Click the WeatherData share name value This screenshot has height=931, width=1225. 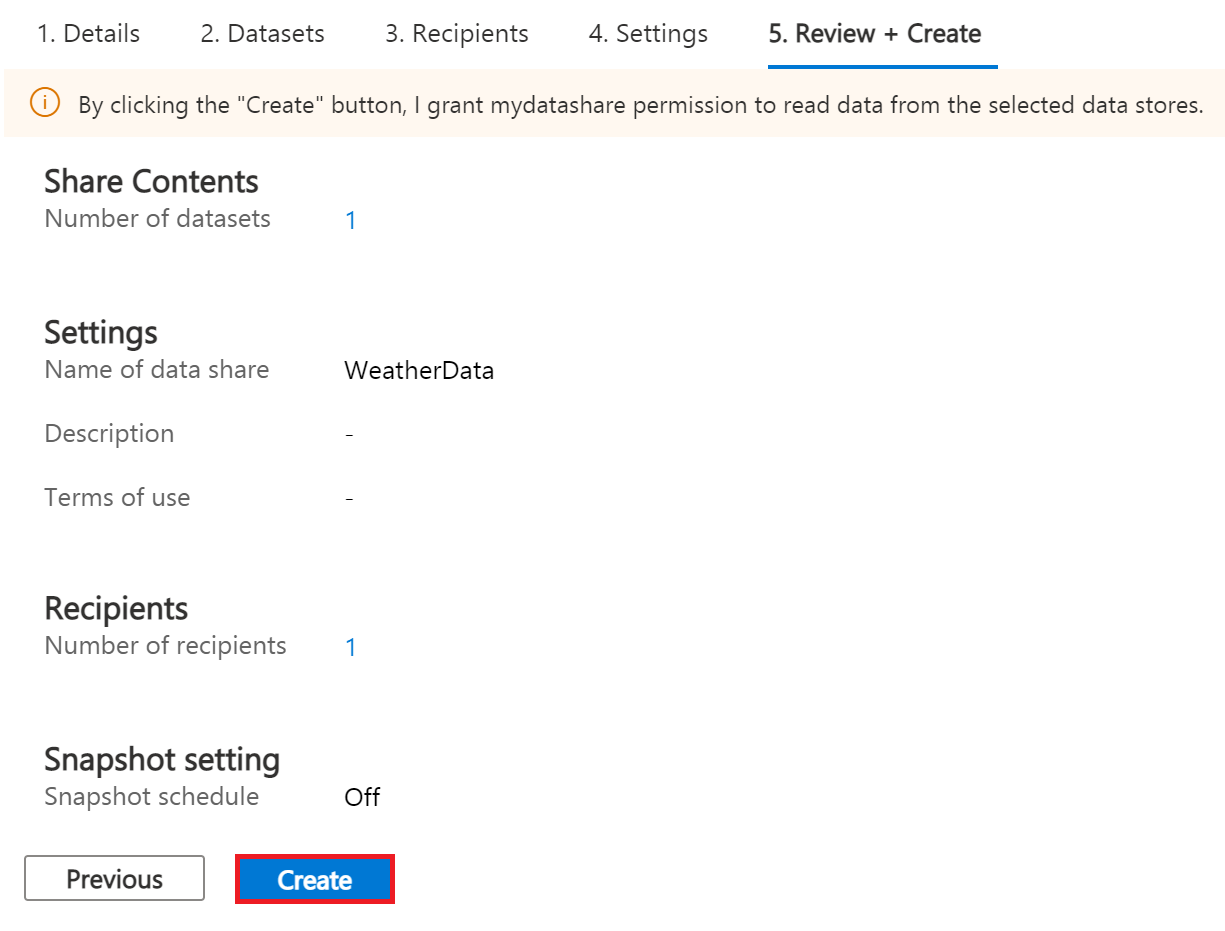[419, 370]
